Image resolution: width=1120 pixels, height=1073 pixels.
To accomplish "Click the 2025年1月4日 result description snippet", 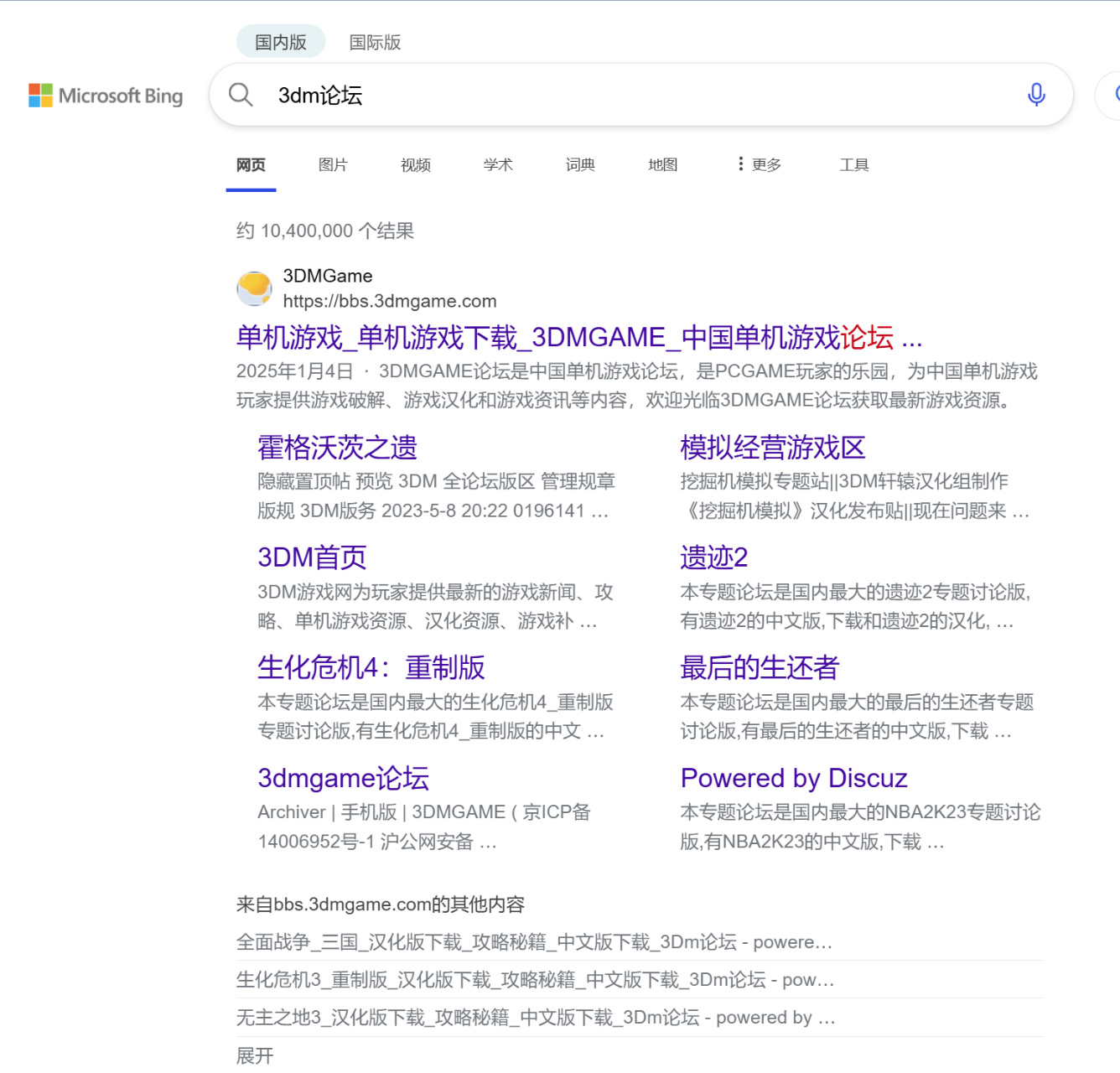I will (x=637, y=386).
